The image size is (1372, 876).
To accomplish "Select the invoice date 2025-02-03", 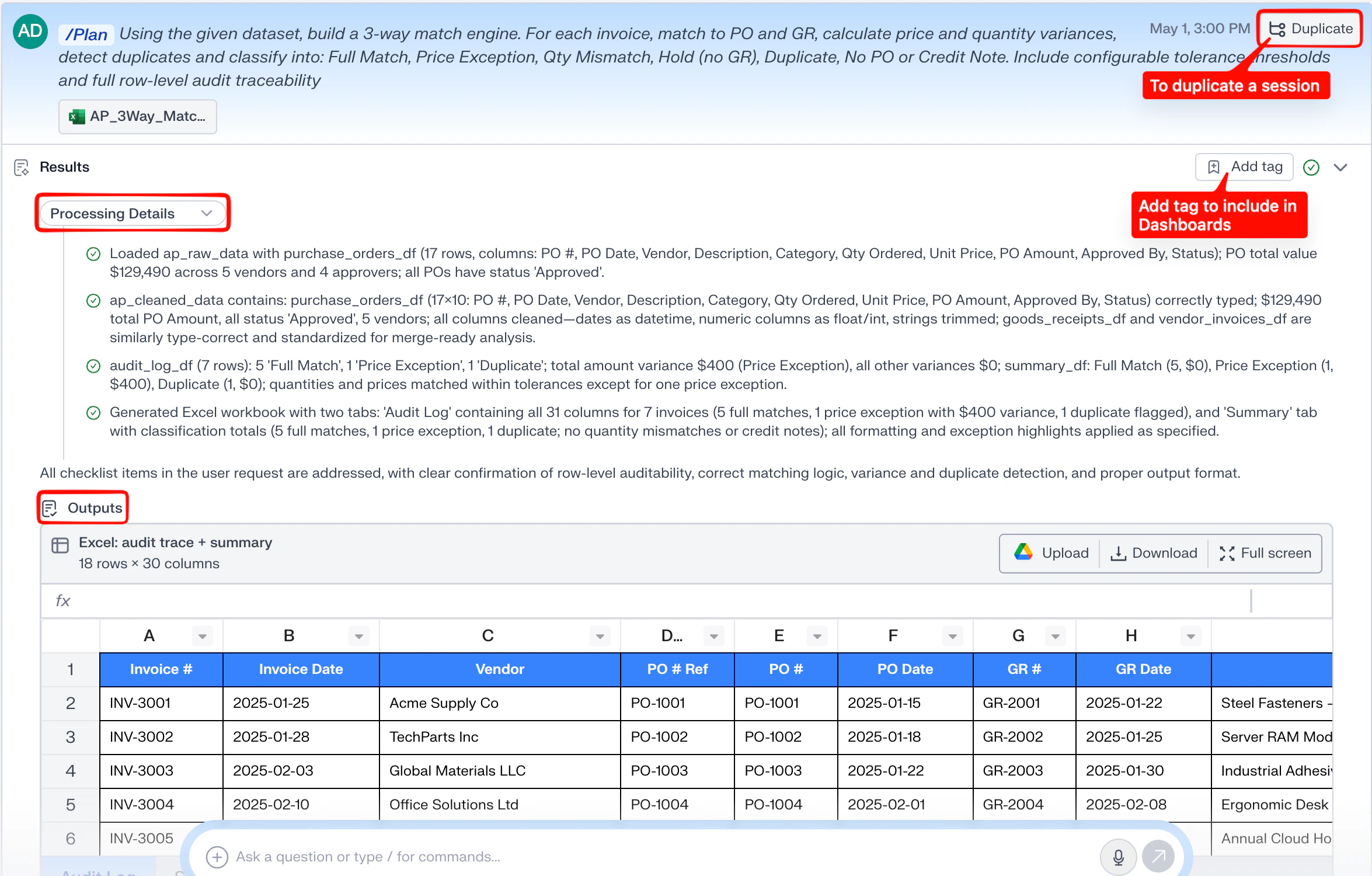I will 301,771.
